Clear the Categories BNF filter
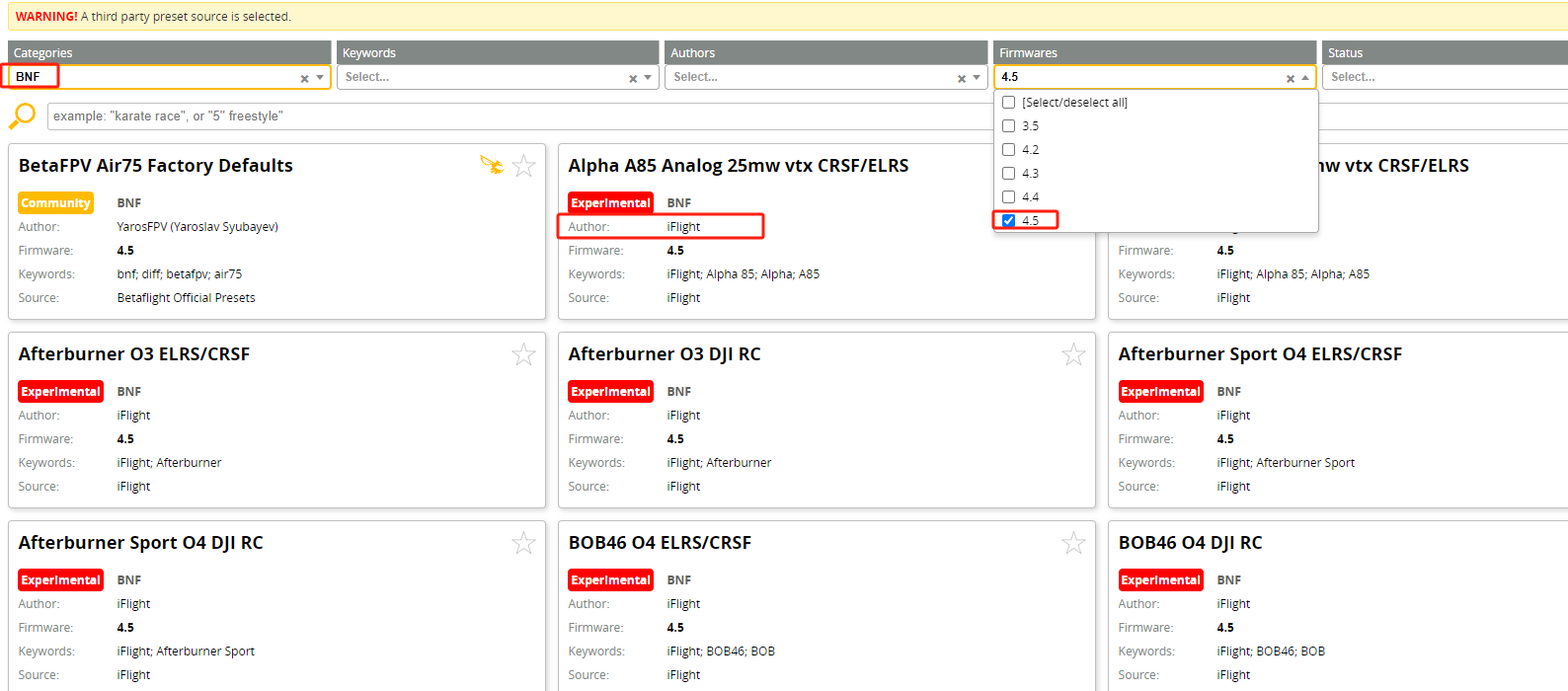 [x=304, y=78]
